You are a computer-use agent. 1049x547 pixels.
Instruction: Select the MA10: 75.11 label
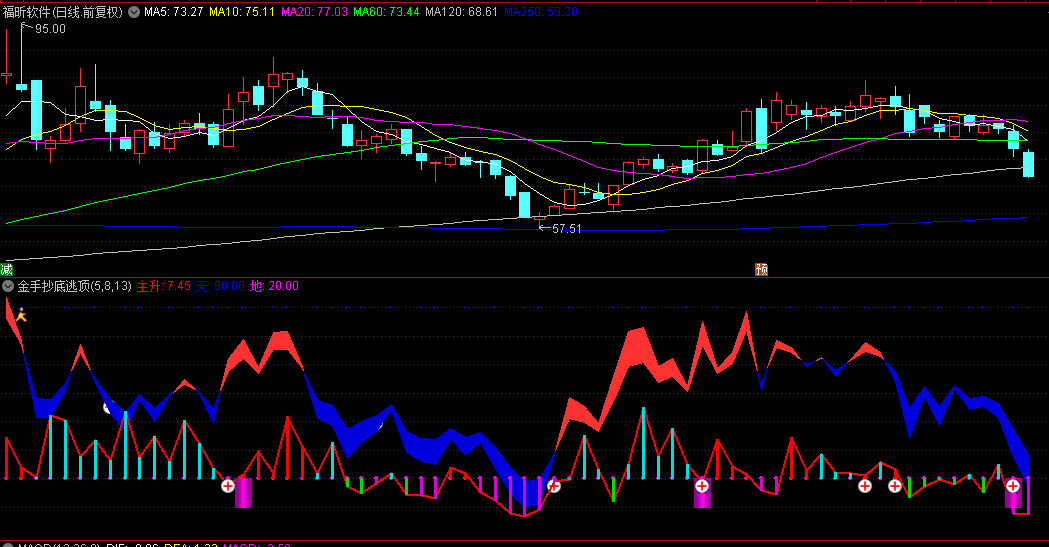(x=242, y=12)
